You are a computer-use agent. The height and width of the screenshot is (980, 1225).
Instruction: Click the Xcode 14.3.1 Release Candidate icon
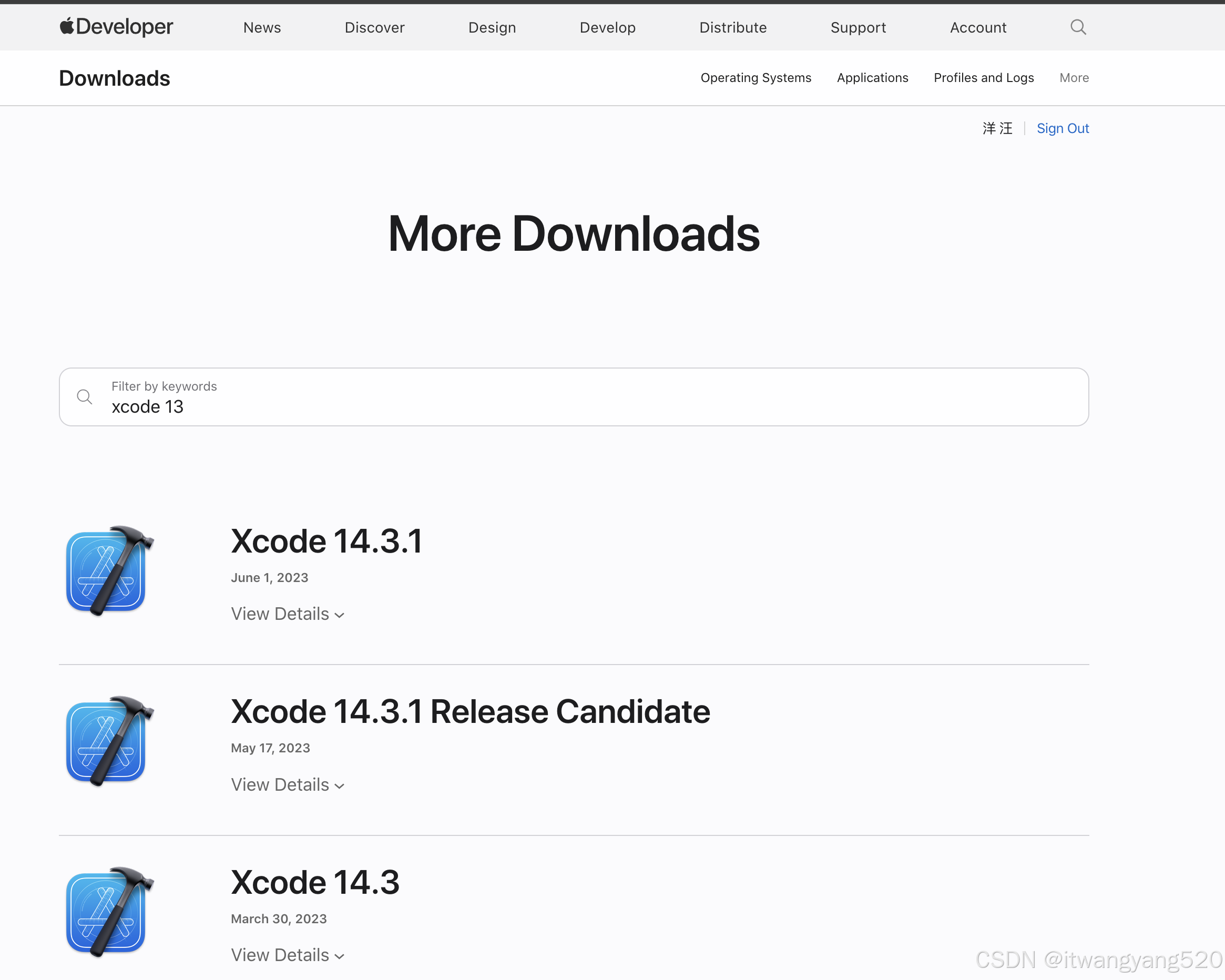pyautogui.click(x=109, y=741)
